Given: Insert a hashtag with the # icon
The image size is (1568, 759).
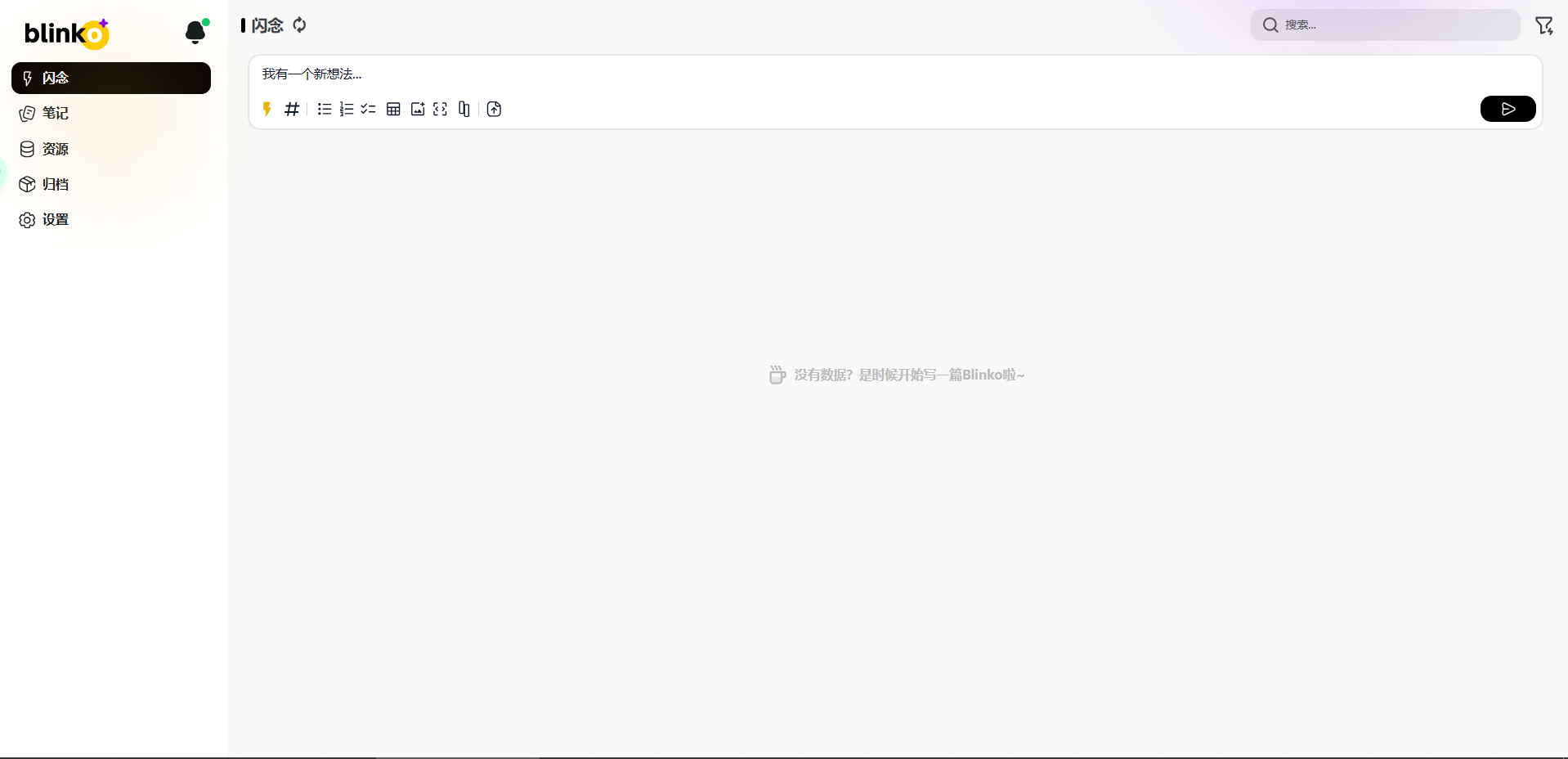Looking at the screenshot, I should tap(292, 109).
